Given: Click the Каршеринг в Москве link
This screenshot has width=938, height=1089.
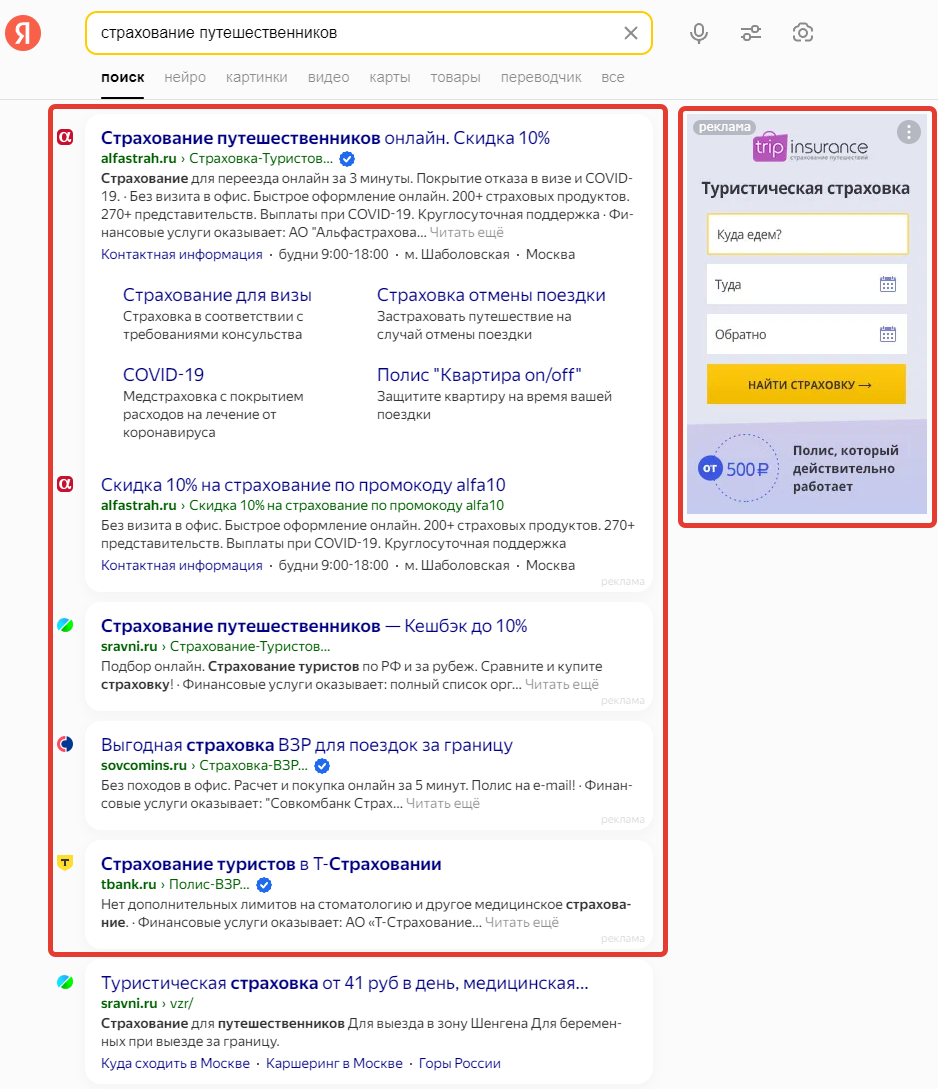Looking at the screenshot, I should pyautogui.click(x=334, y=1063).
